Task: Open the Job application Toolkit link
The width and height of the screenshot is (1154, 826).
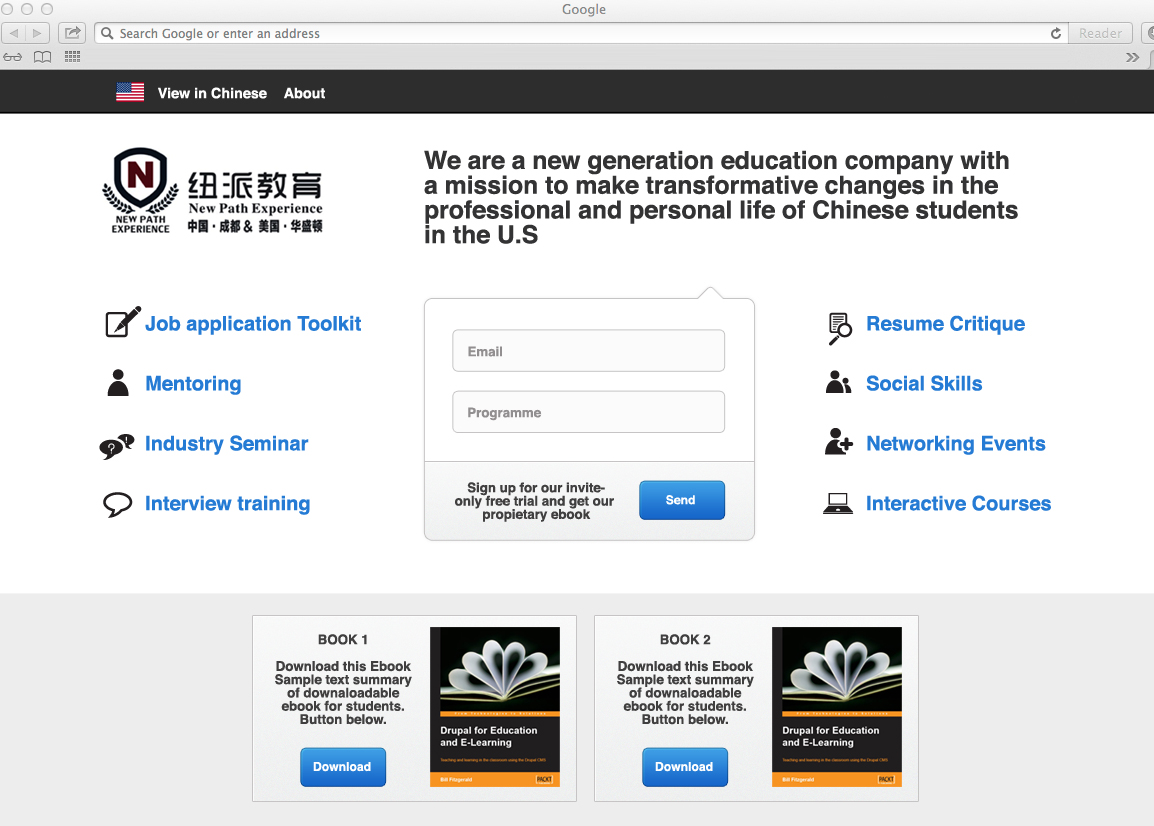Action: point(253,324)
